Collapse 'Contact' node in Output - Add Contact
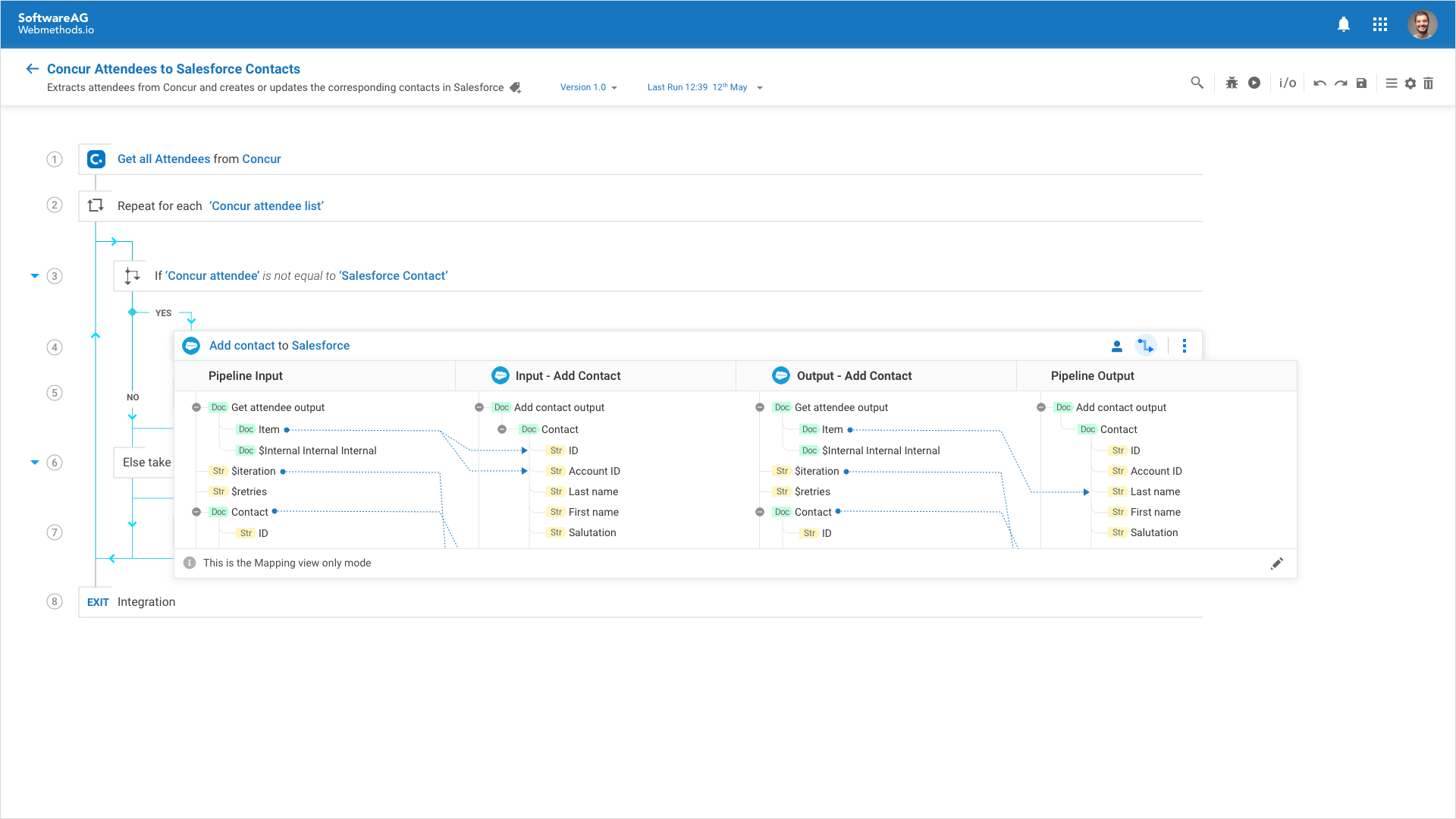Screen dimensions: 1456x819 point(760,513)
